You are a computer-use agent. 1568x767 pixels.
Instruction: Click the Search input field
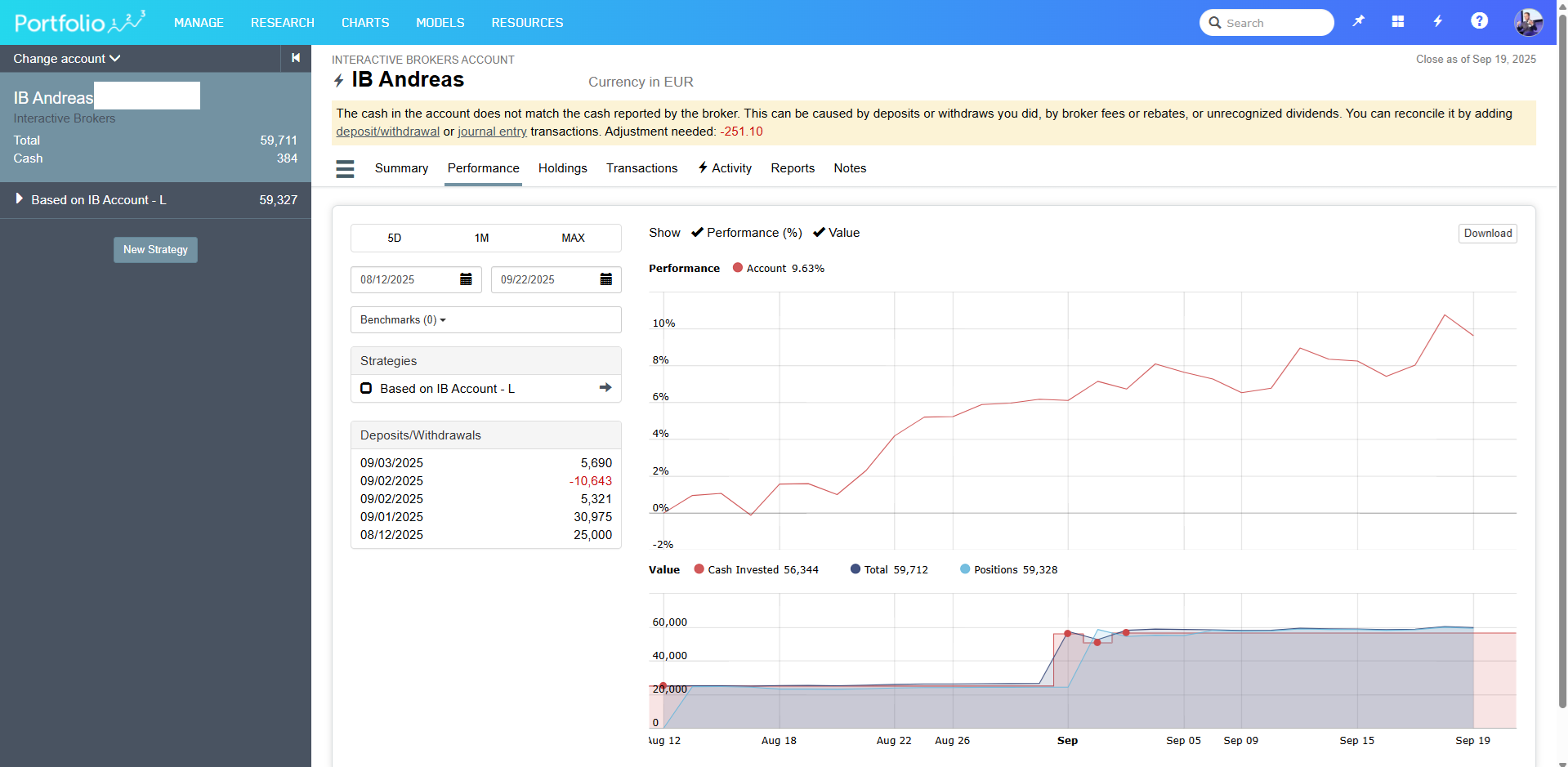[1266, 23]
